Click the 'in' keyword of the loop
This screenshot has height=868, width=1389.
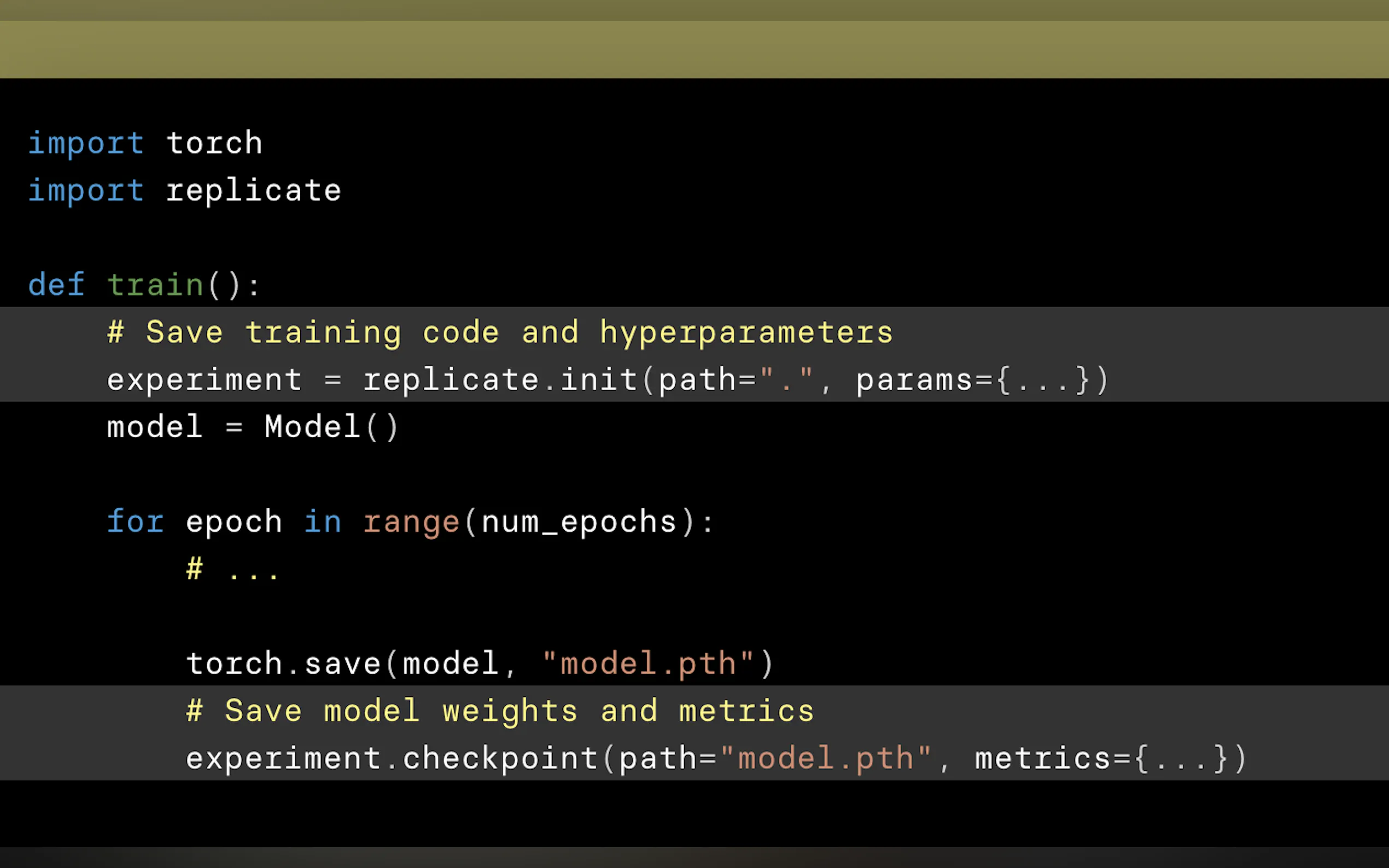323,522
